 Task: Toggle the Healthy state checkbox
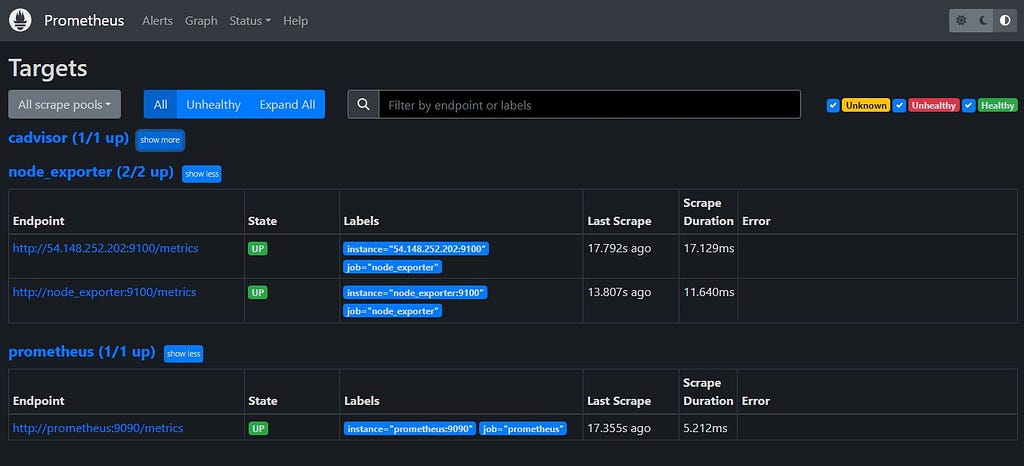point(968,106)
